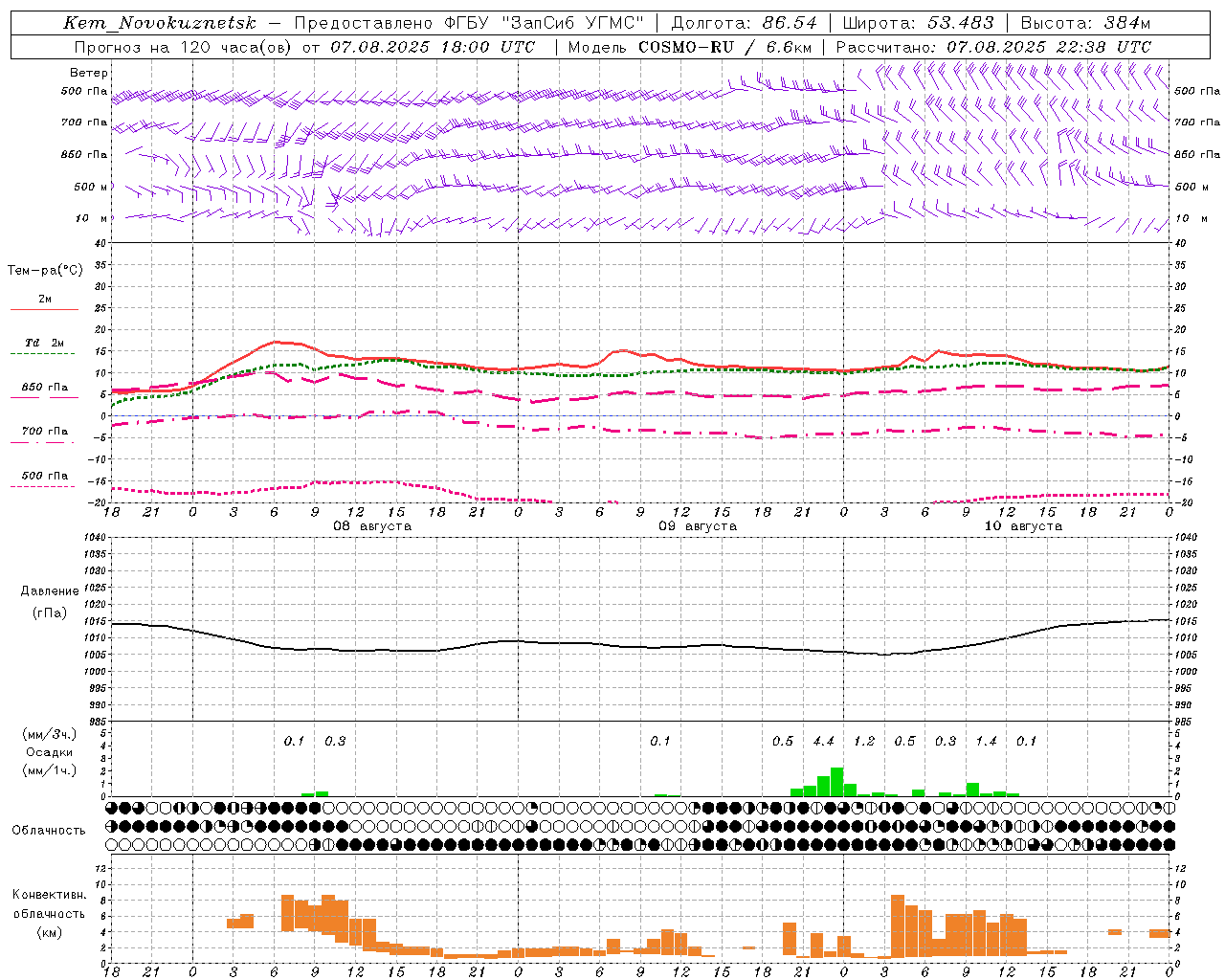Click the date label '10 августа'
This screenshot has height=980, width=1225.
point(1023,526)
